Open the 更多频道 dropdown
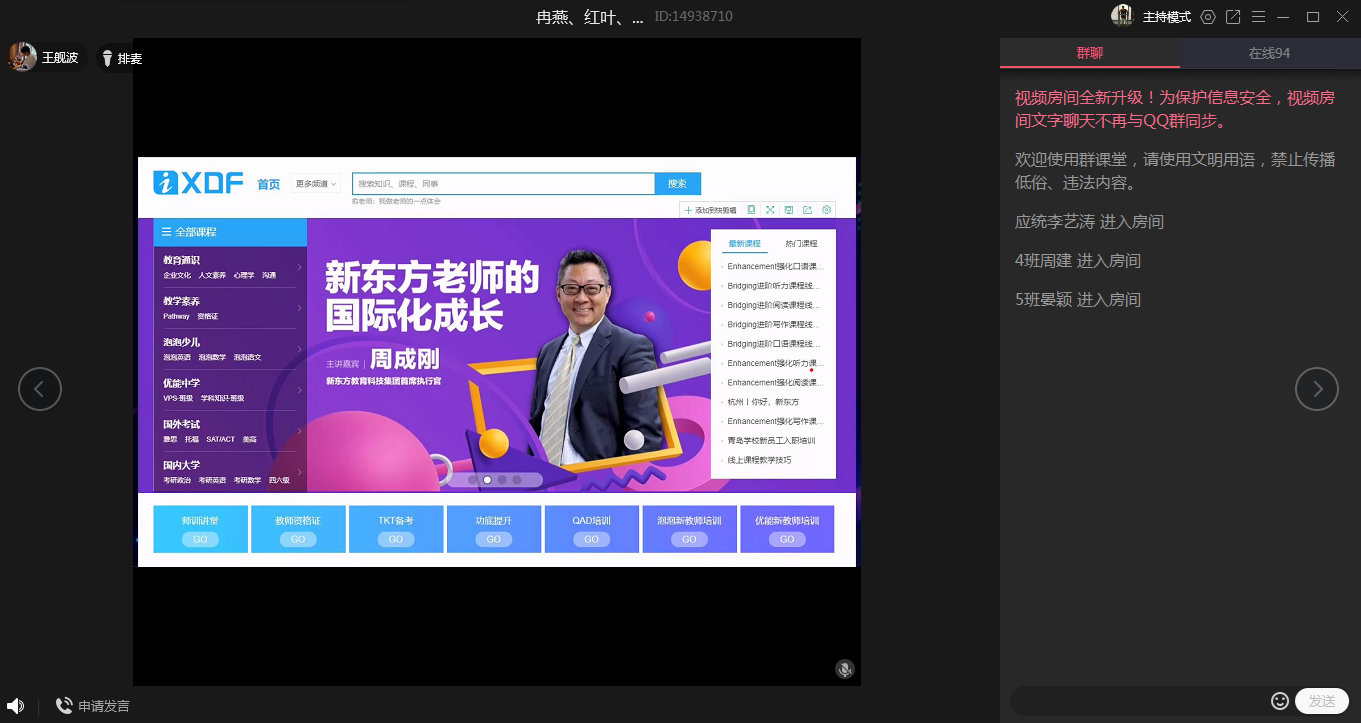The height and width of the screenshot is (723, 1361). click(316, 184)
